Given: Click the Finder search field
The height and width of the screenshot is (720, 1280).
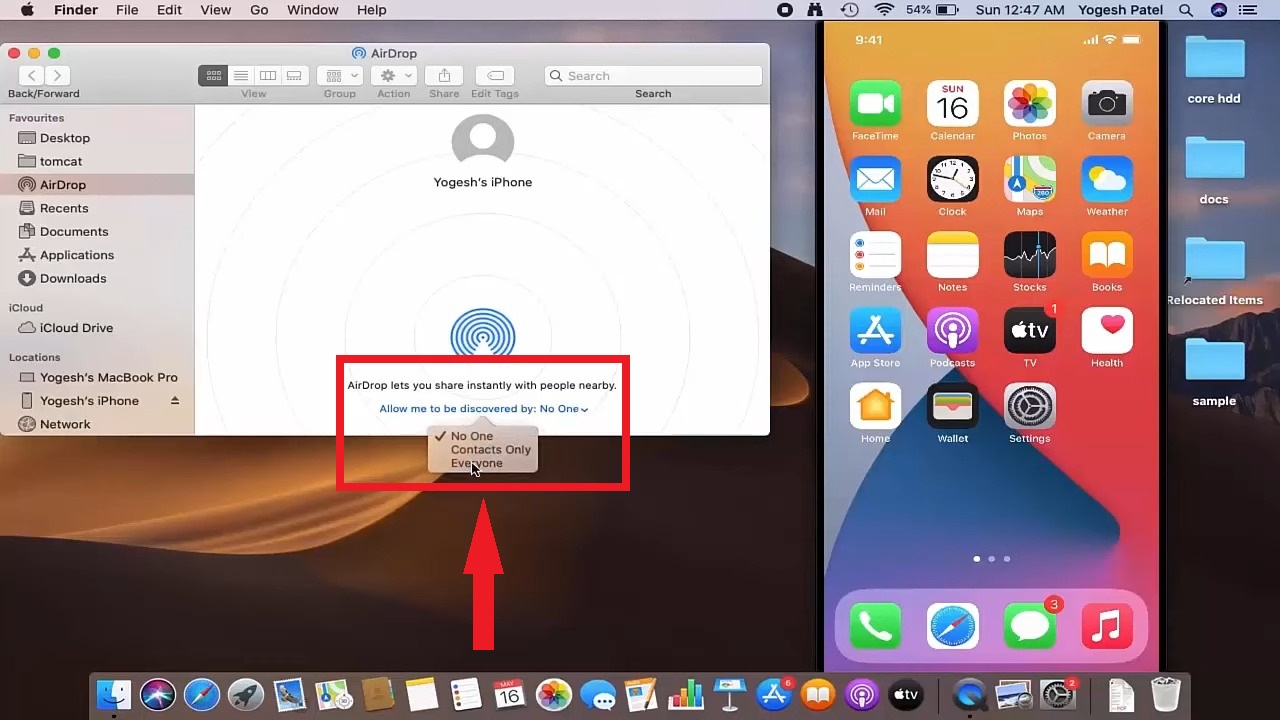Looking at the screenshot, I should pos(653,76).
